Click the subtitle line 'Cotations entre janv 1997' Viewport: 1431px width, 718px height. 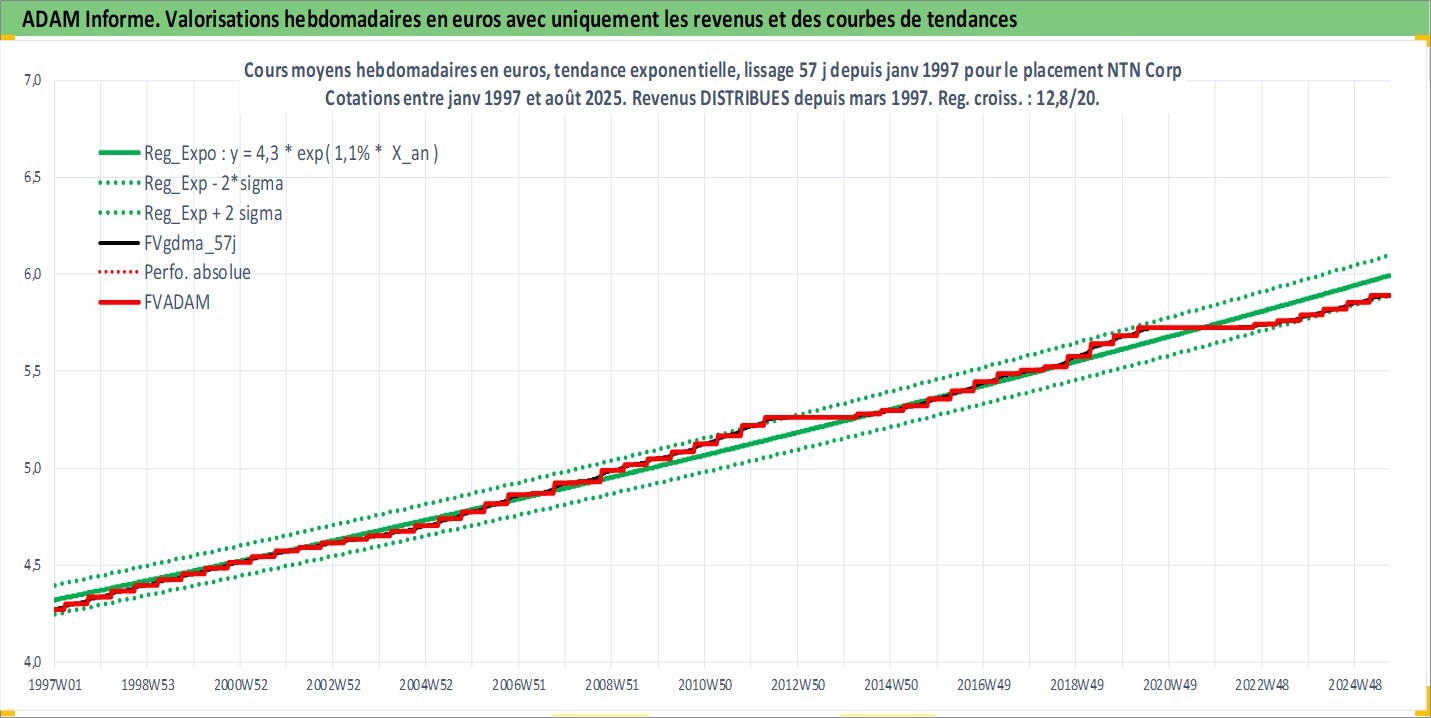(x=713, y=99)
